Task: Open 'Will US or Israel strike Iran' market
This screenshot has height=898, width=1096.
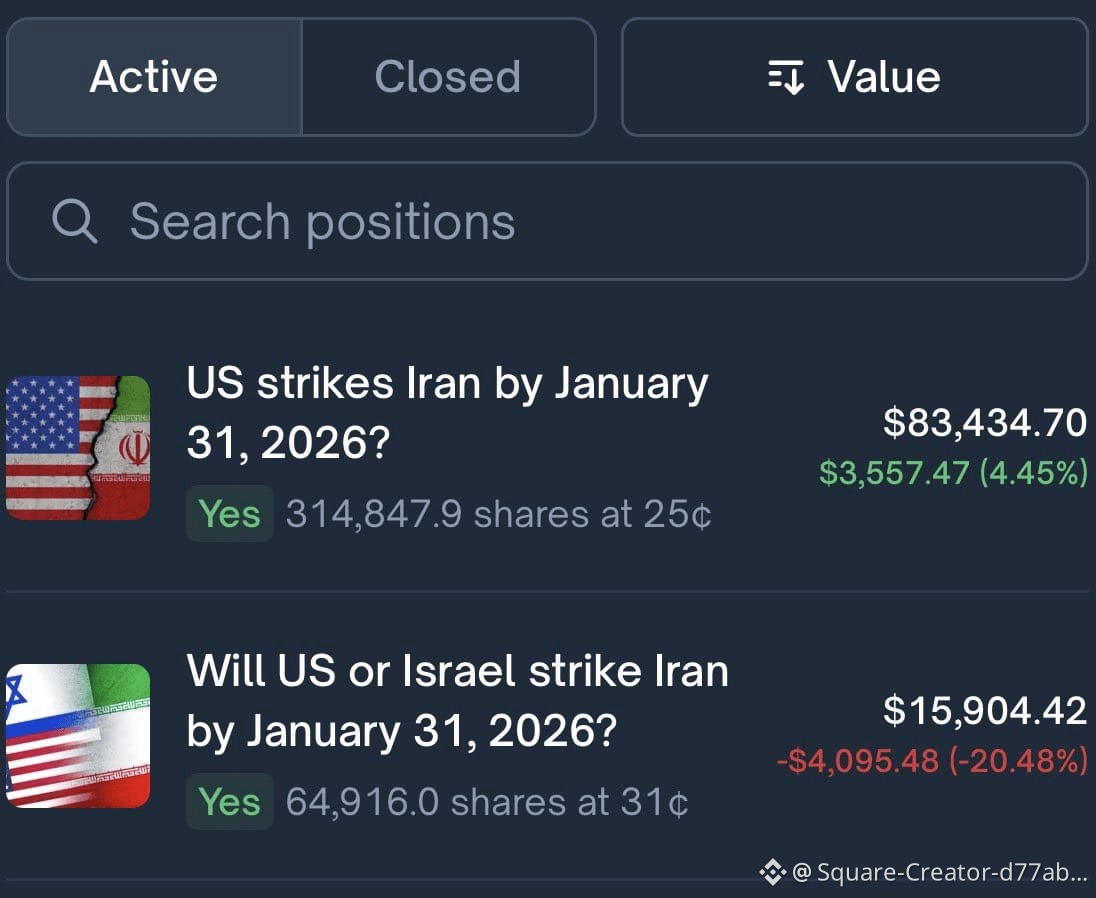Action: point(458,701)
